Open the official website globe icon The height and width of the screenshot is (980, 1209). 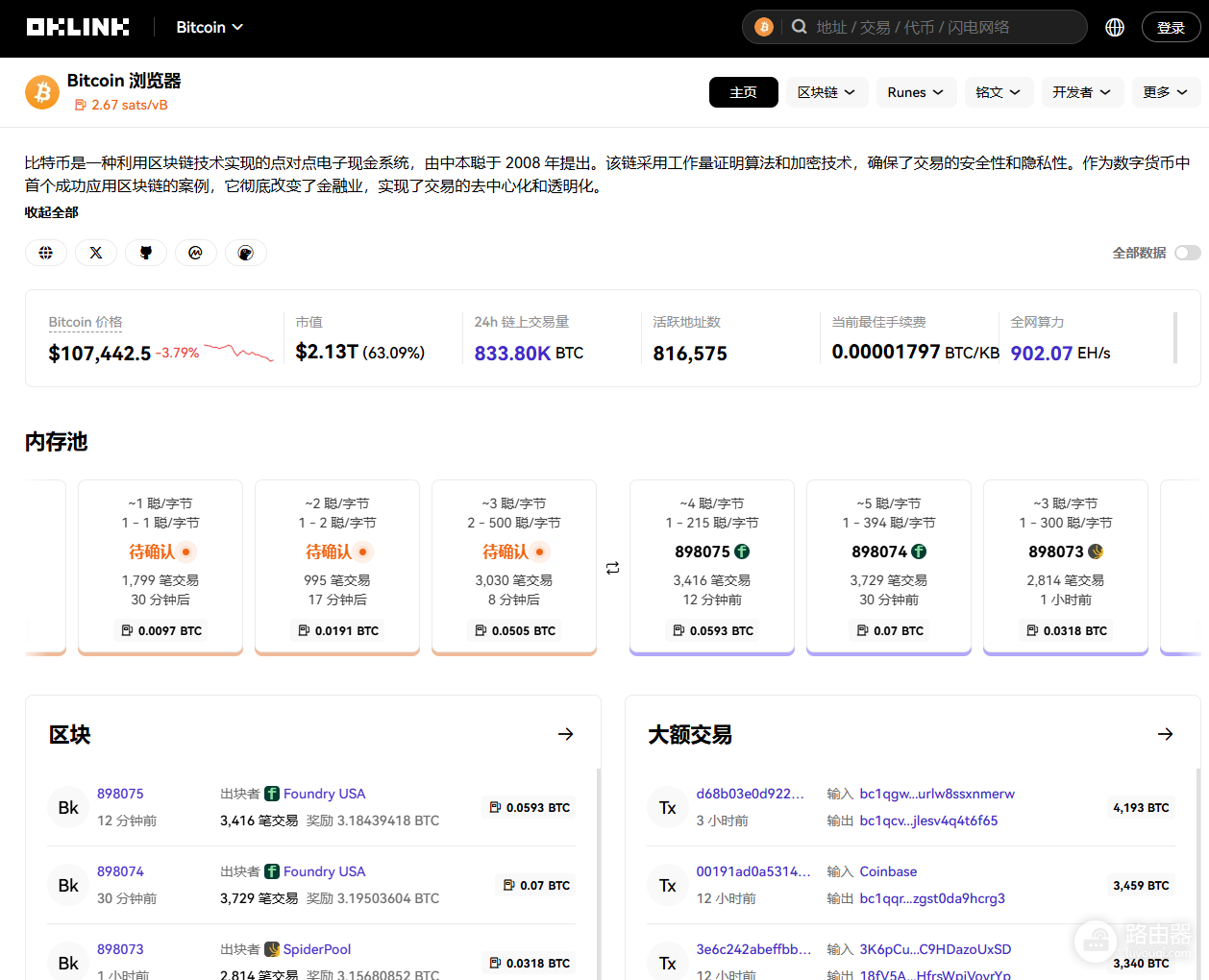(x=46, y=253)
